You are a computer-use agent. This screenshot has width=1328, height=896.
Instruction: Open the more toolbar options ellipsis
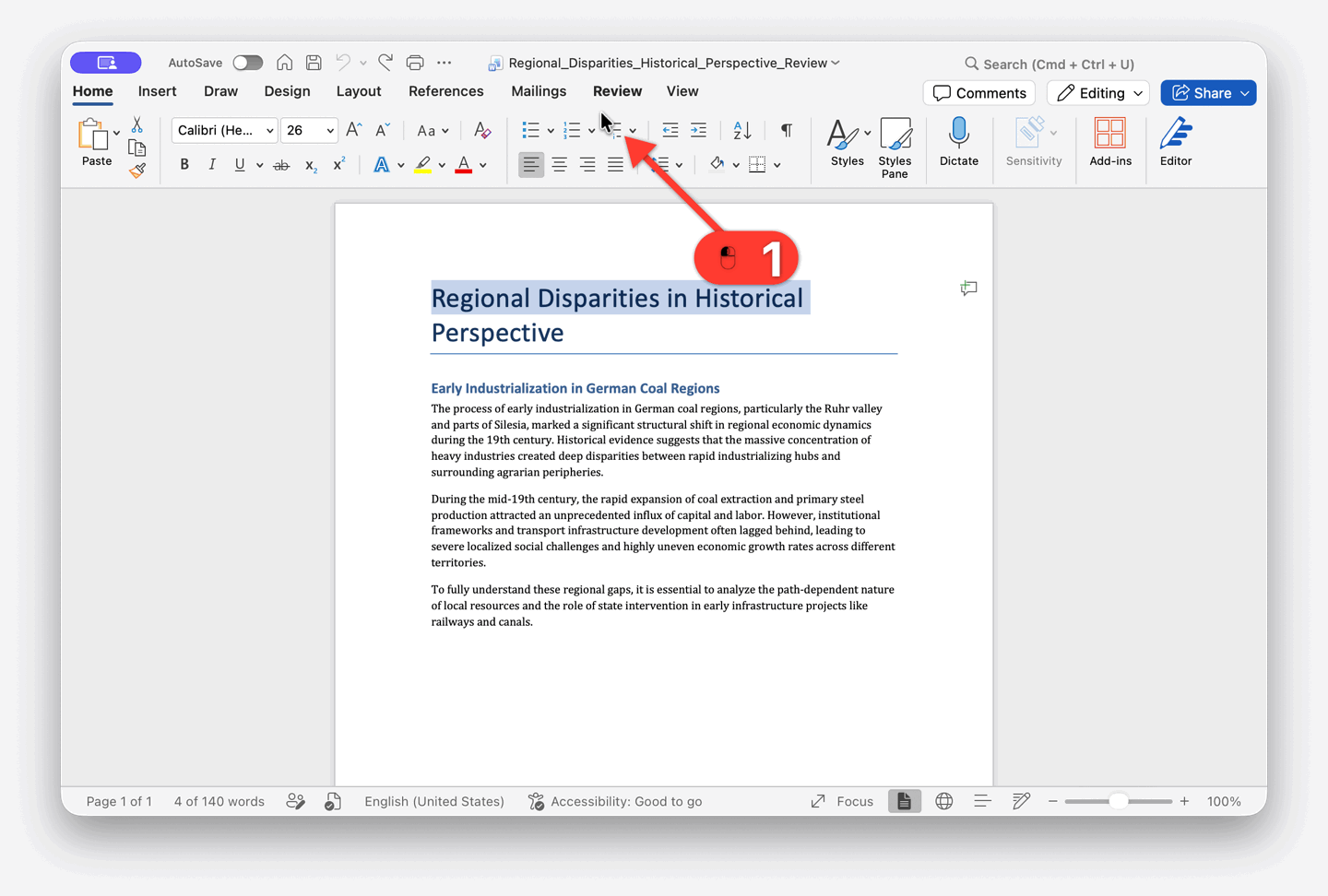click(x=445, y=63)
